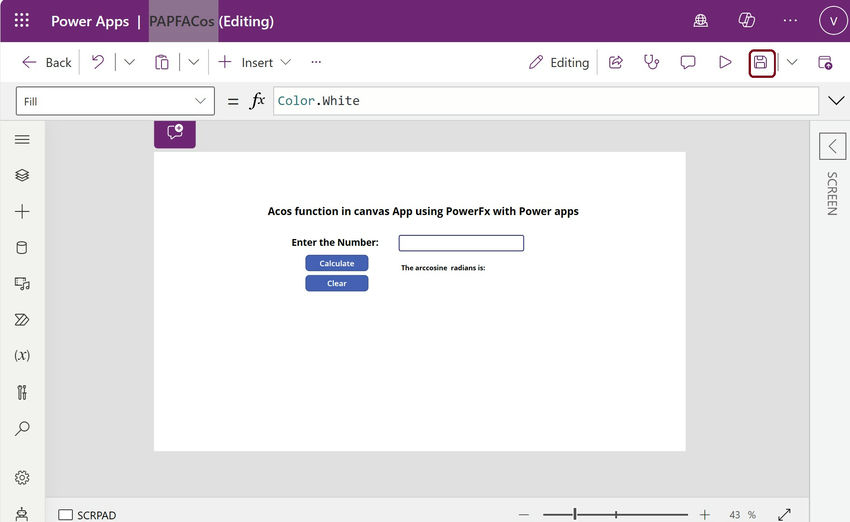
Task: Expand the Paste options dropdown arrow
Action: tap(194, 62)
